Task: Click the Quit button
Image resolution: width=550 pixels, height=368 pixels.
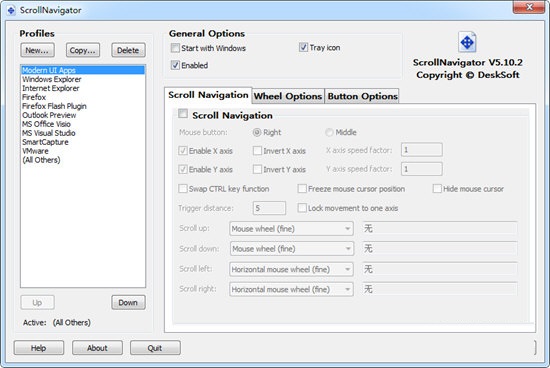Action: [x=155, y=348]
